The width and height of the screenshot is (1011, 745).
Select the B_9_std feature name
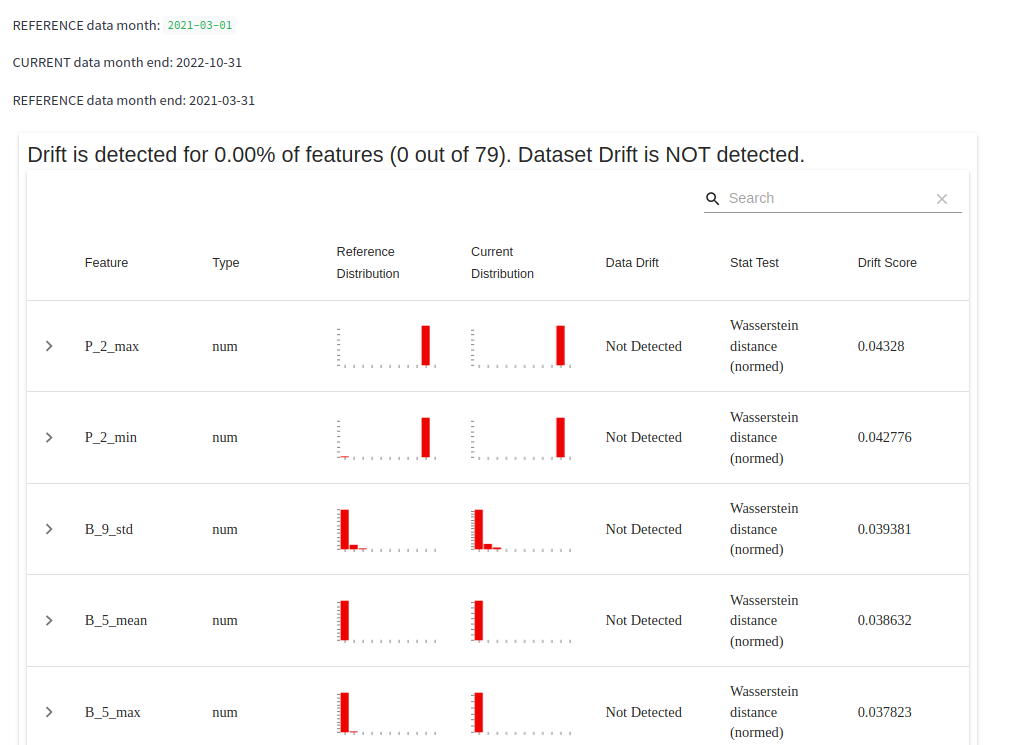109,529
